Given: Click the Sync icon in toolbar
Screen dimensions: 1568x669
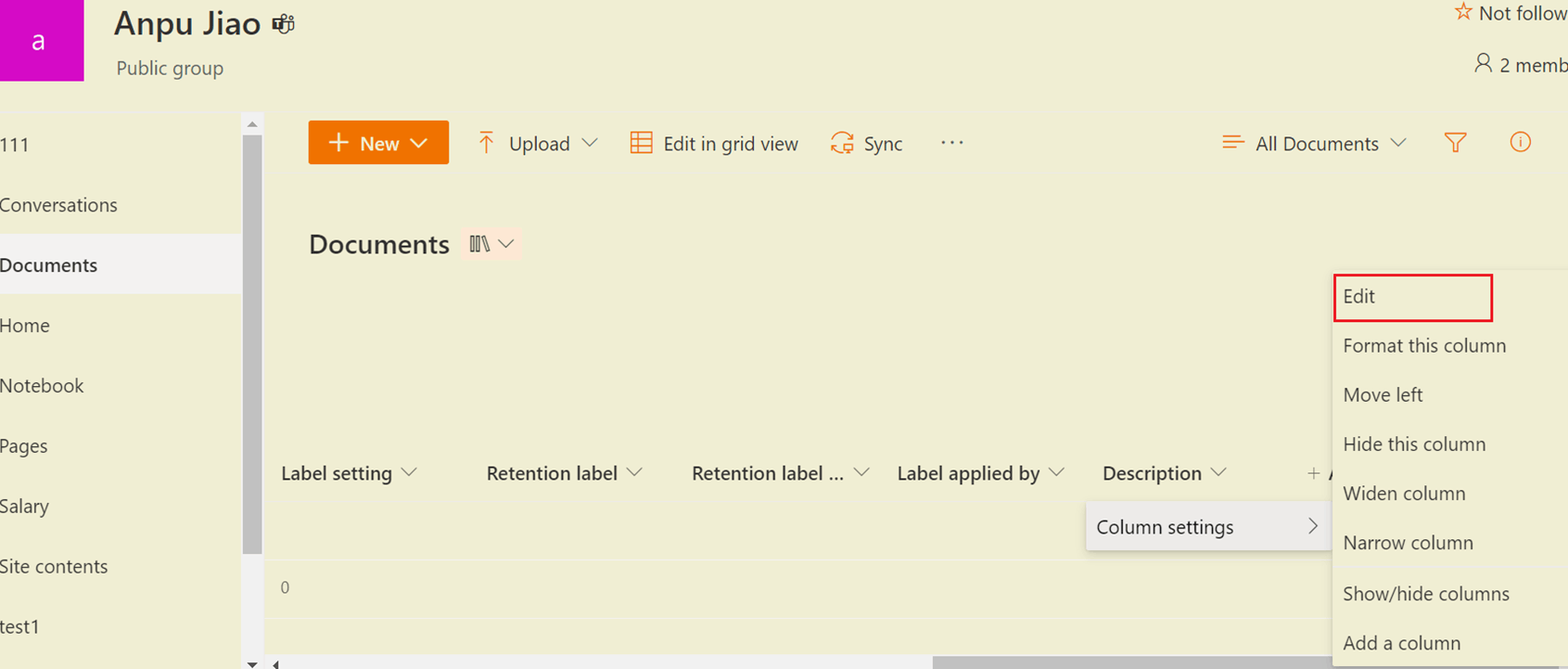Looking at the screenshot, I should [x=842, y=143].
